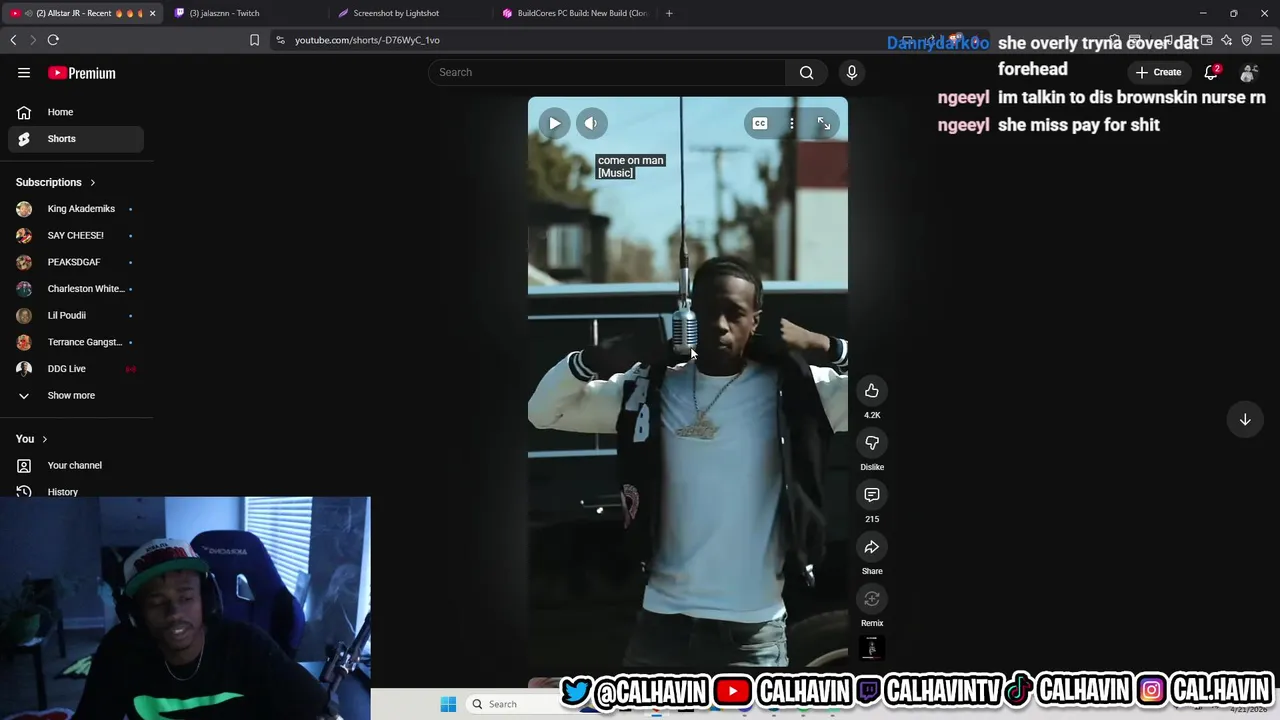1280x720 pixels.
Task: Open King Akademiks channel
Action: tap(76, 209)
